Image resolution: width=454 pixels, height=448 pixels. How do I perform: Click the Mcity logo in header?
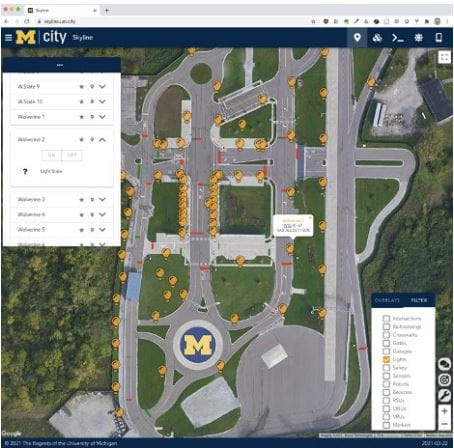click(41, 37)
